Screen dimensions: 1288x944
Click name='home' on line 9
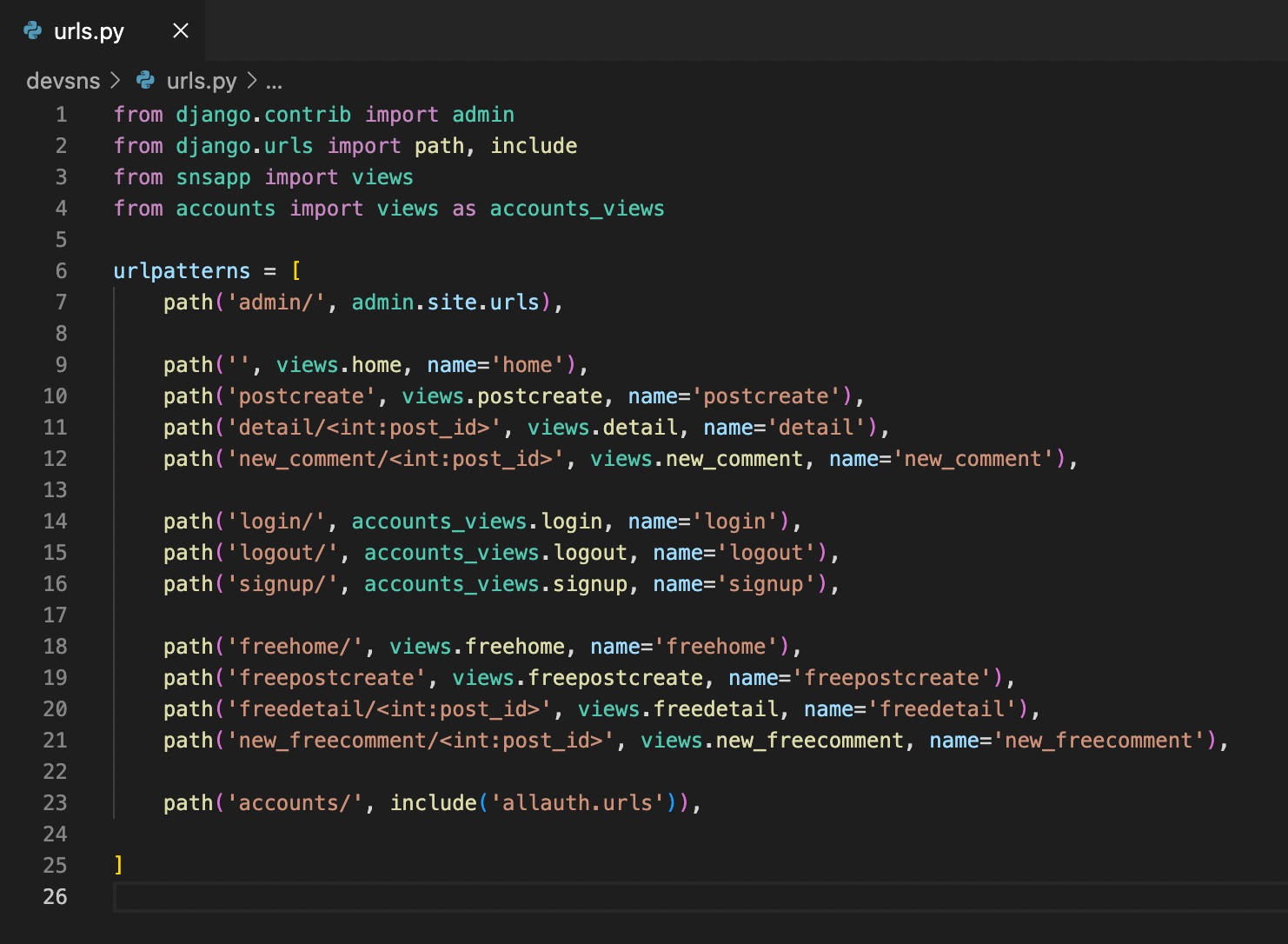pyautogui.click(x=495, y=365)
